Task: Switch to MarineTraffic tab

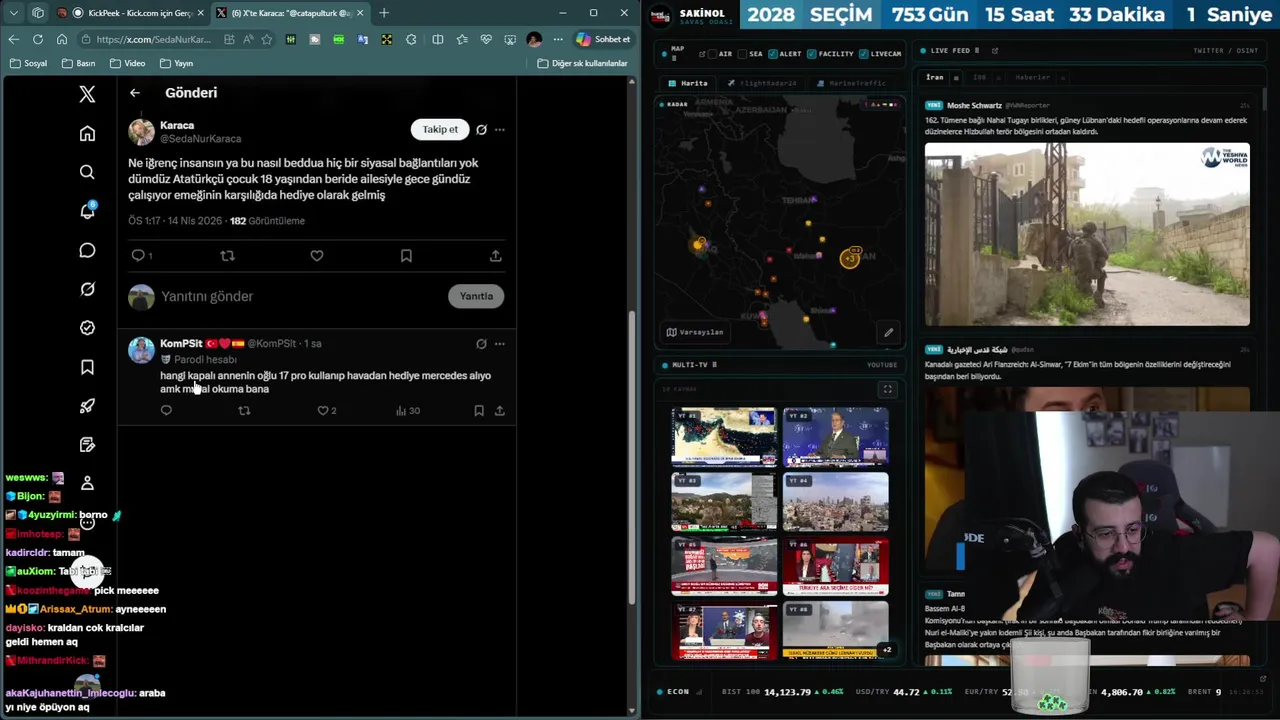Action: 851,83
